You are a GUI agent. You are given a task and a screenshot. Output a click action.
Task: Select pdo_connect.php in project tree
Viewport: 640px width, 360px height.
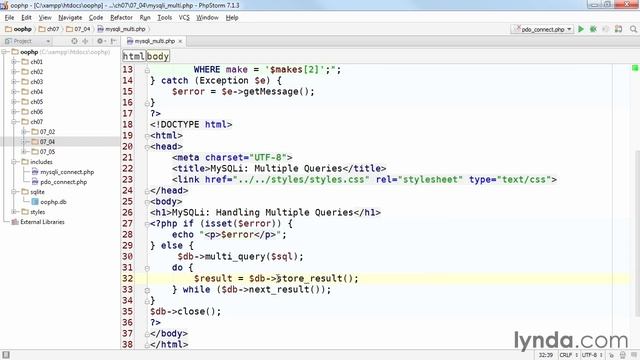[60, 182]
